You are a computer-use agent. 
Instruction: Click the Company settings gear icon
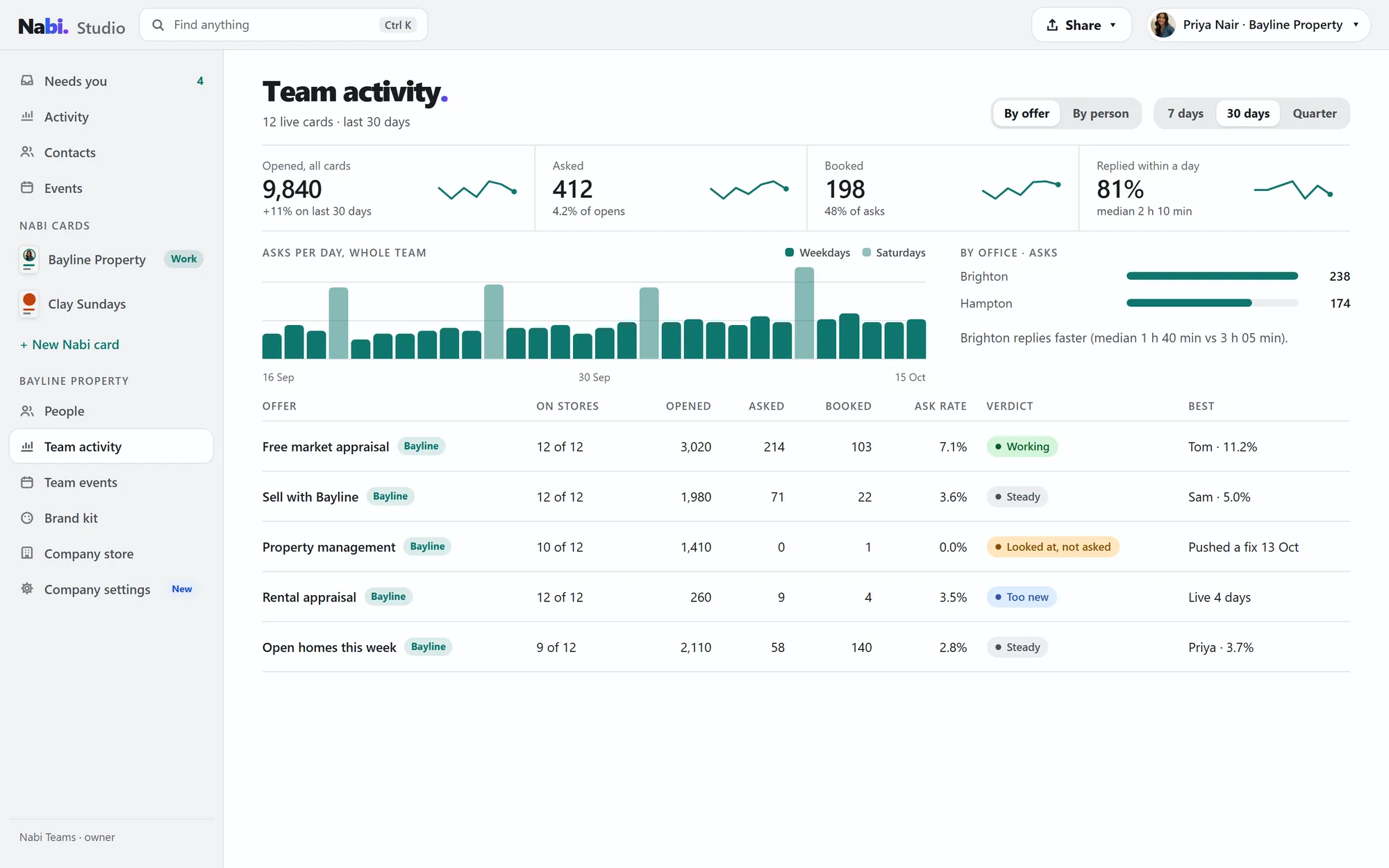pos(27,589)
